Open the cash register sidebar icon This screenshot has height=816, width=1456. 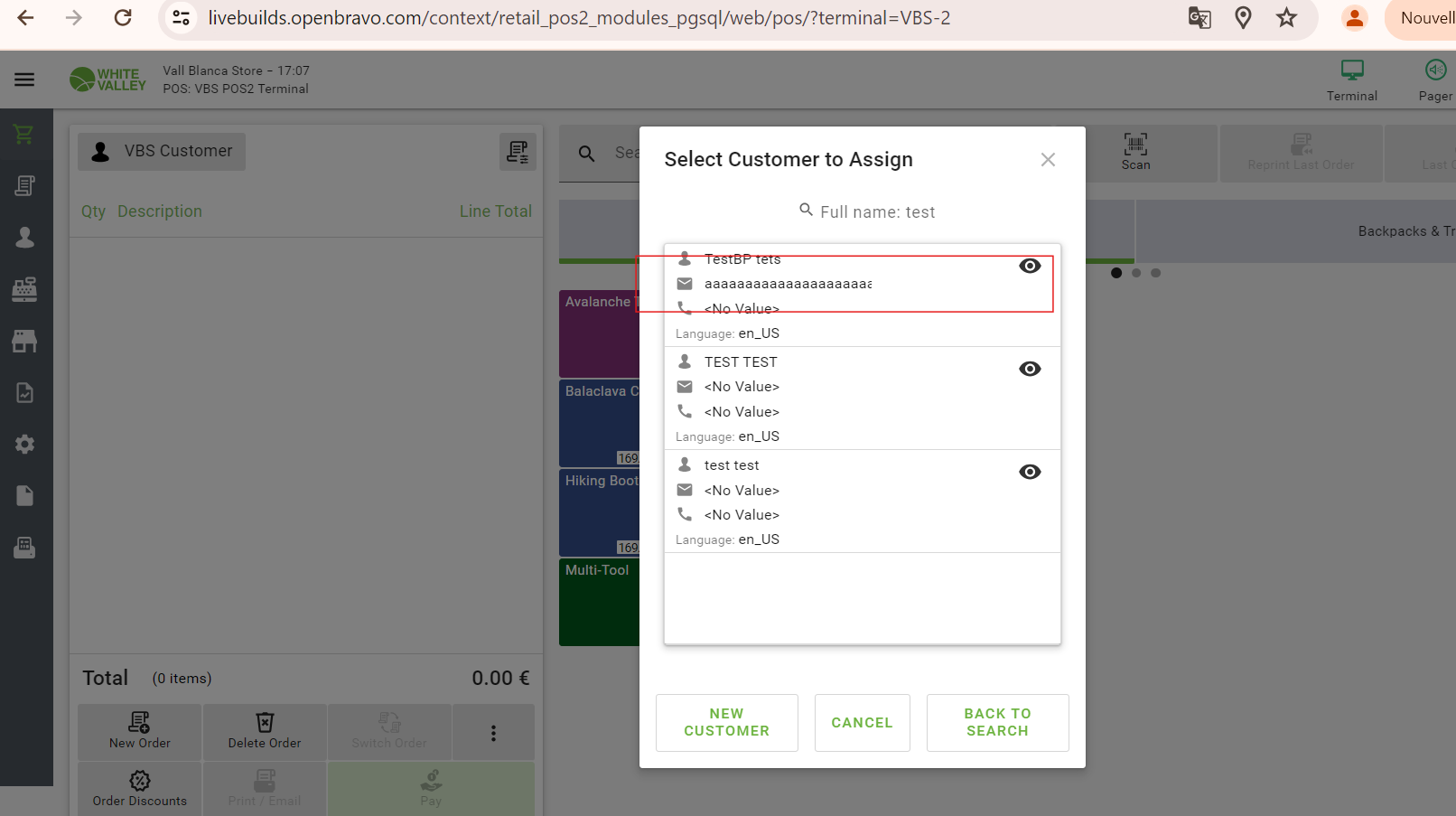coord(24,289)
